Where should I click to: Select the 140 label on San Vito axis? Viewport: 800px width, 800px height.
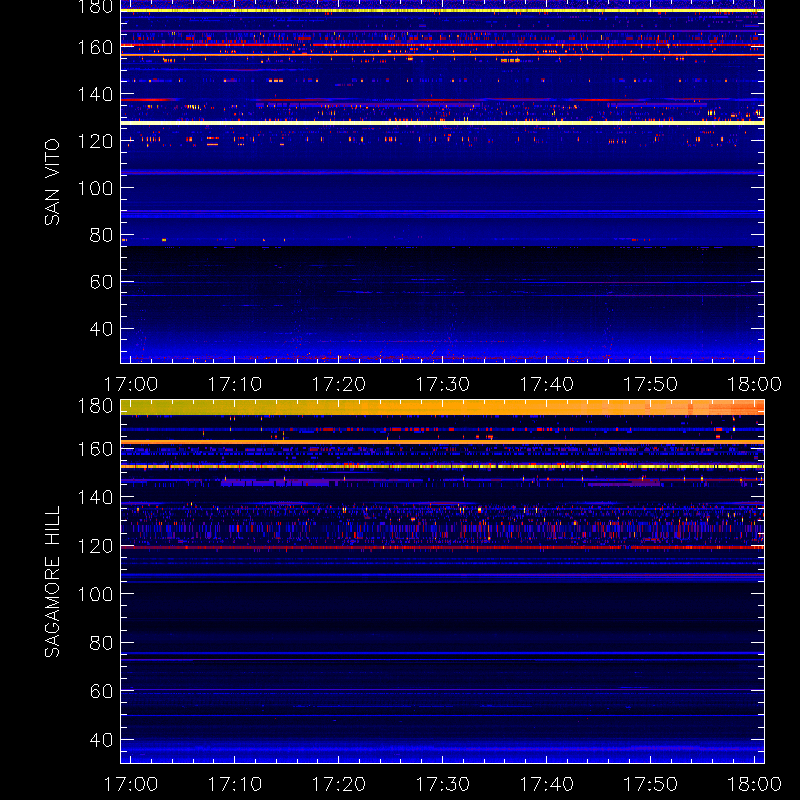pos(95,94)
